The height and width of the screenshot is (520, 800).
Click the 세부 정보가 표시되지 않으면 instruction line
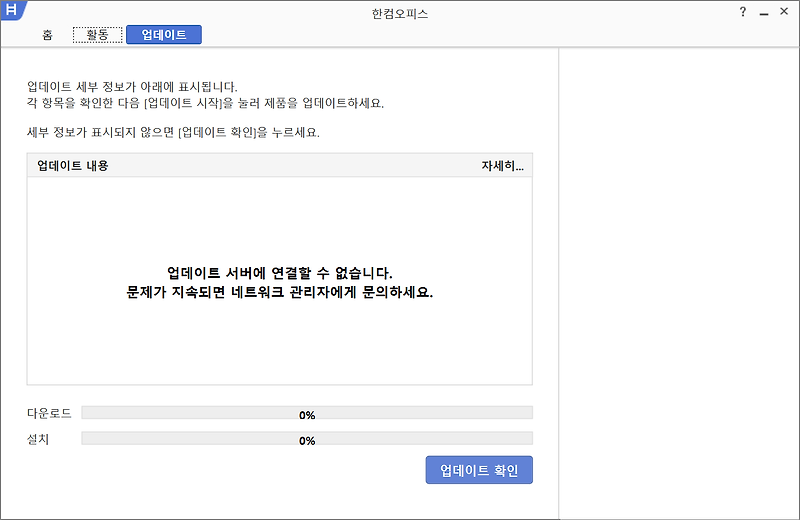tap(173, 133)
